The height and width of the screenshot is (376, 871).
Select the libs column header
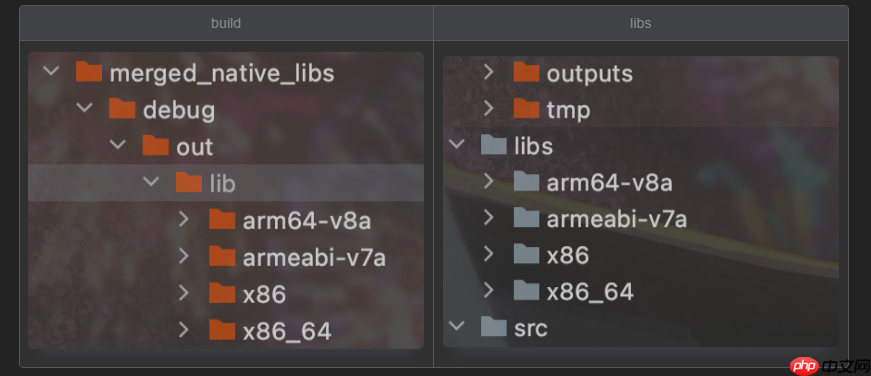tap(640, 23)
